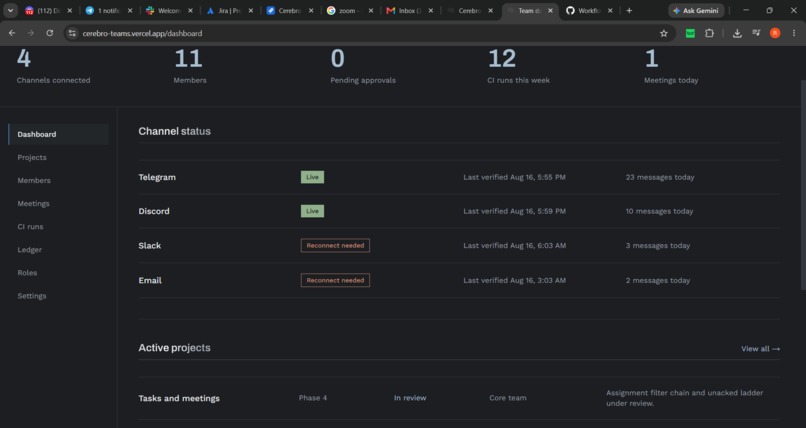Click the page vertical scrollbar
Screen dimensions: 806x428
pyautogui.click(x=803, y=185)
